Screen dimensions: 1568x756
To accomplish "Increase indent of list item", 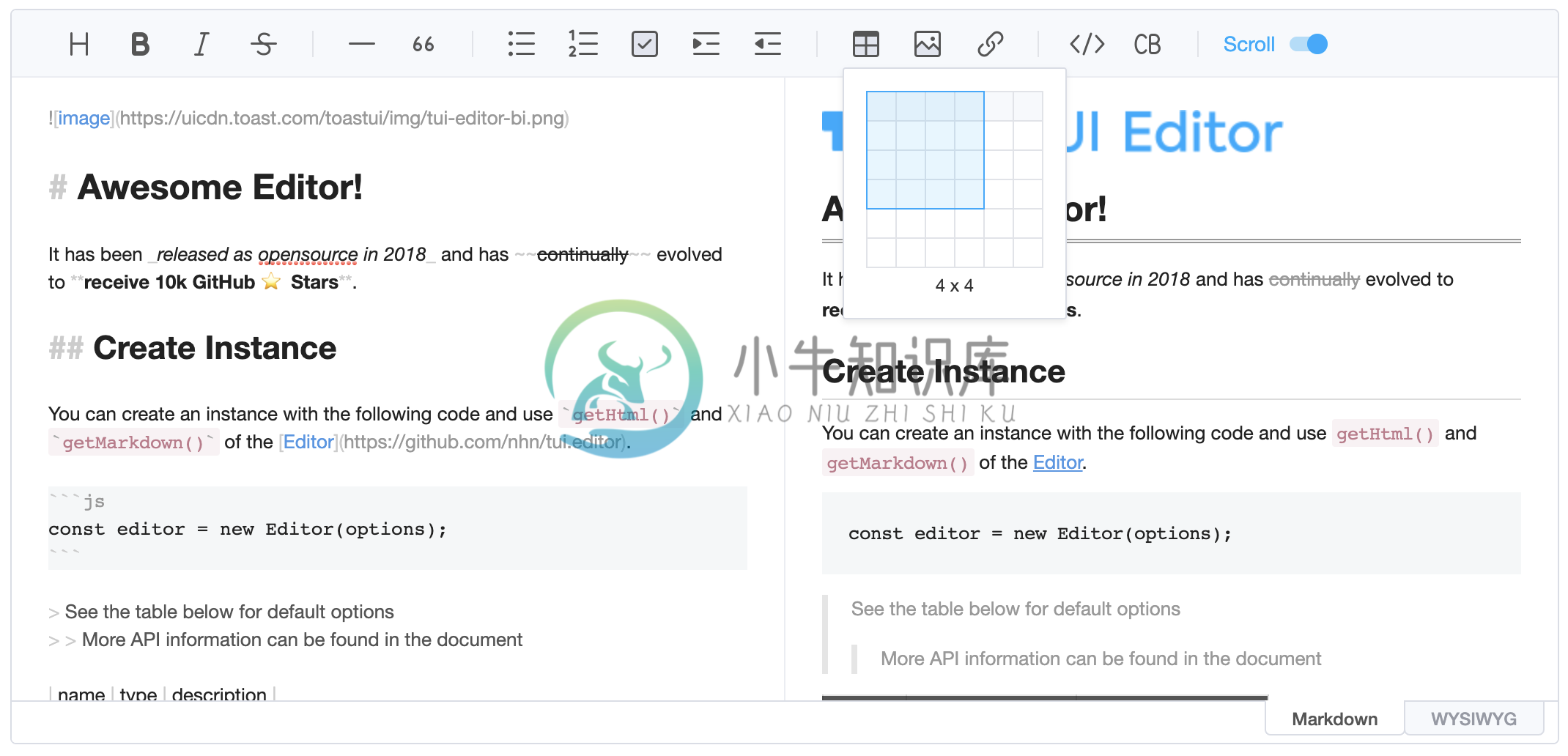I will (x=706, y=45).
